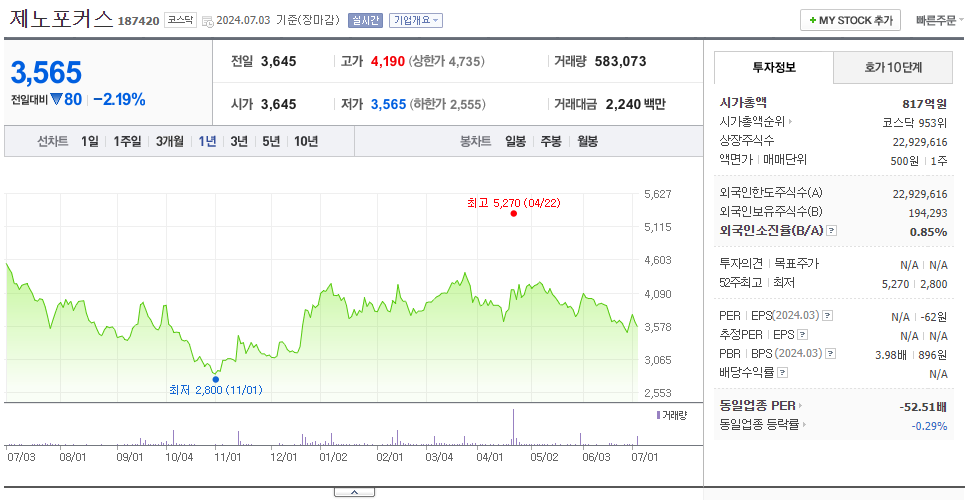Click the 거래대금 value 2,240 백만
This screenshot has width=968, height=500.
tap(636, 104)
